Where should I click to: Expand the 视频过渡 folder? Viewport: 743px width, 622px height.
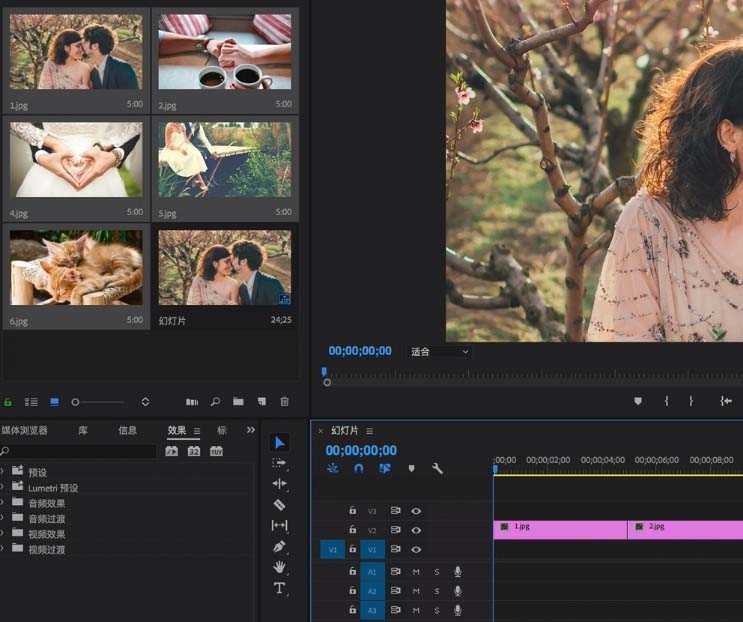tap(2, 549)
